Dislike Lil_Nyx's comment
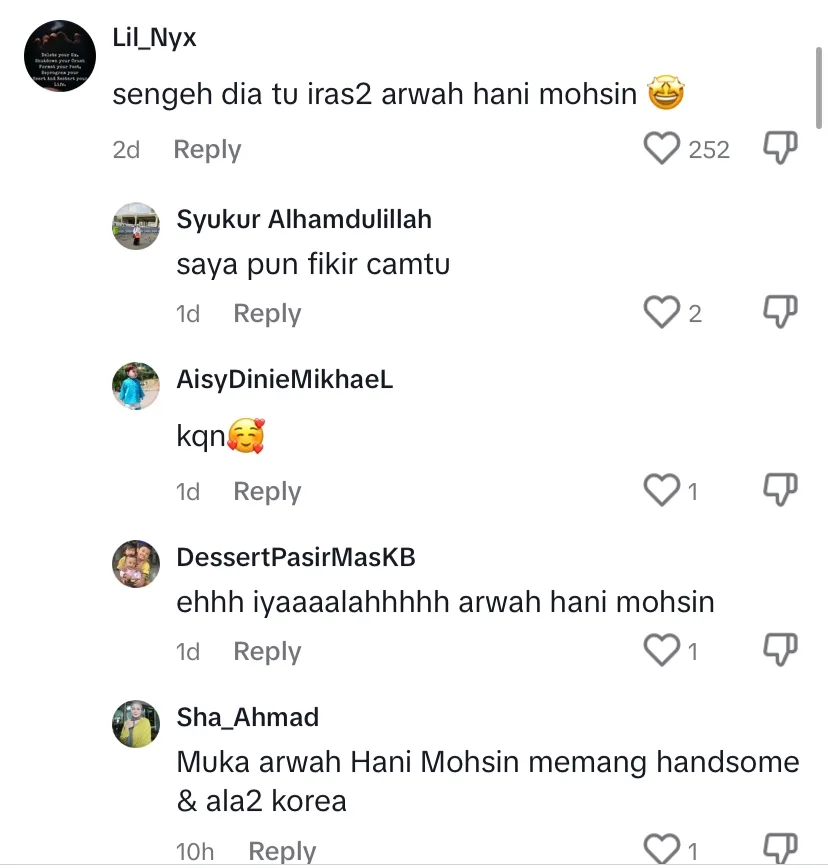Screen dimensions: 828x868 point(780,148)
